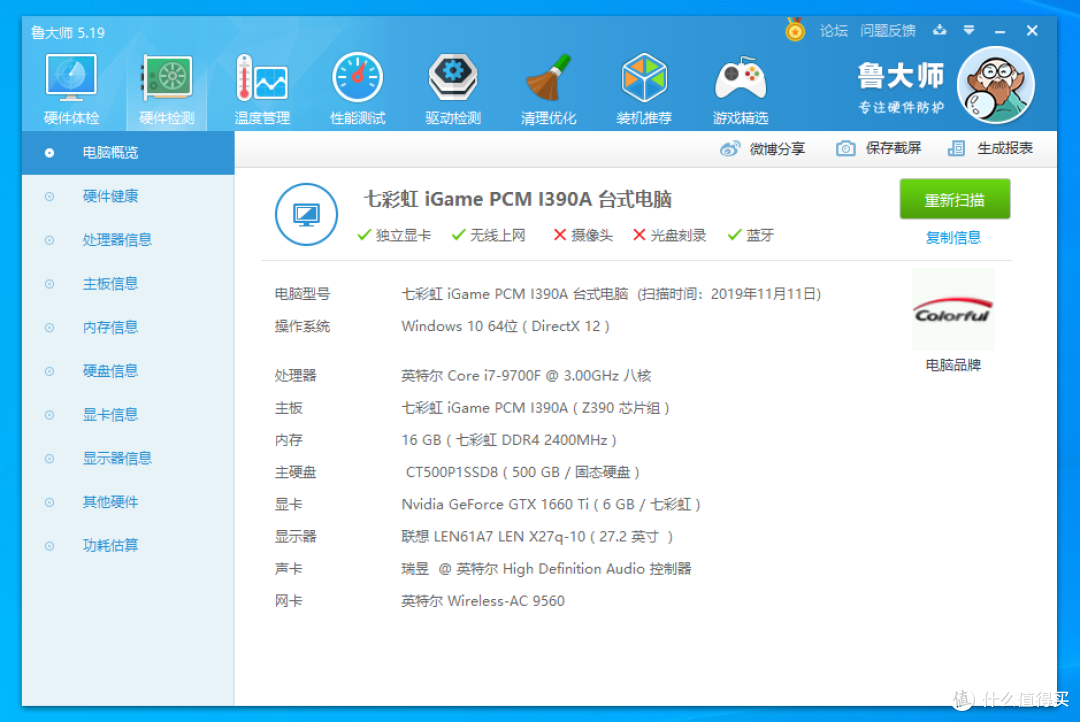
Task: Click sound card value 瑞昱 High Definition Audio
Action: (546, 569)
